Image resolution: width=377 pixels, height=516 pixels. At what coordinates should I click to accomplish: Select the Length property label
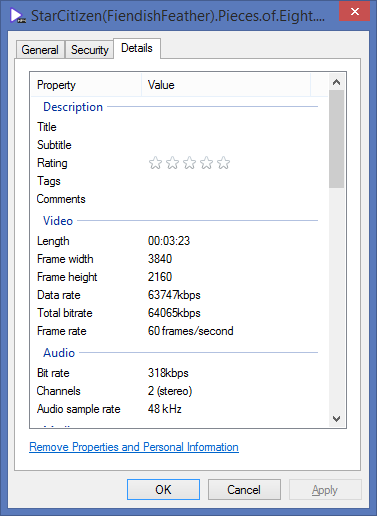tap(53, 241)
